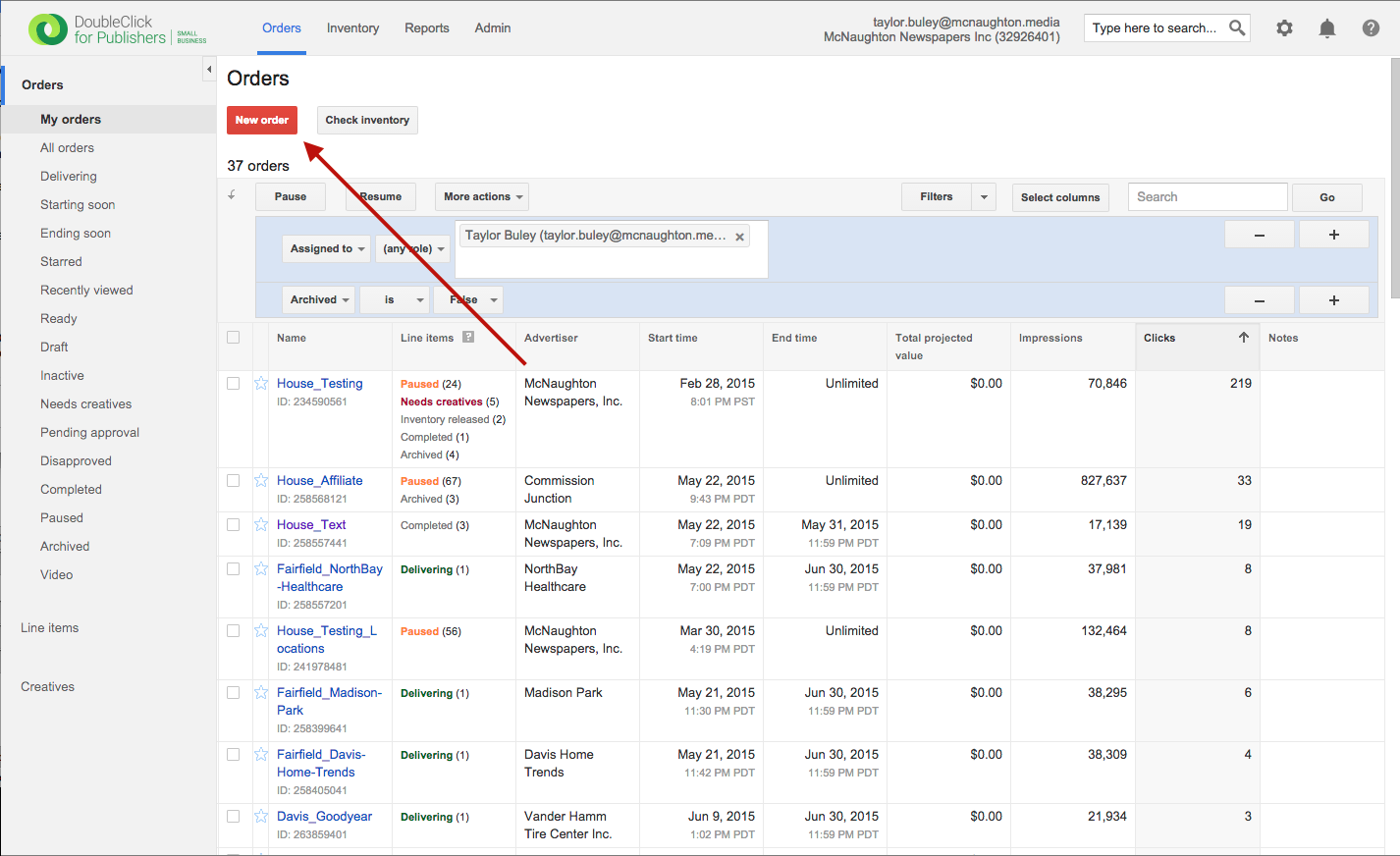Image resolution: width=1400 pixels, height=856 pixels.
Task: Click the orders table Search field
Action: (x=1207, y=197)
